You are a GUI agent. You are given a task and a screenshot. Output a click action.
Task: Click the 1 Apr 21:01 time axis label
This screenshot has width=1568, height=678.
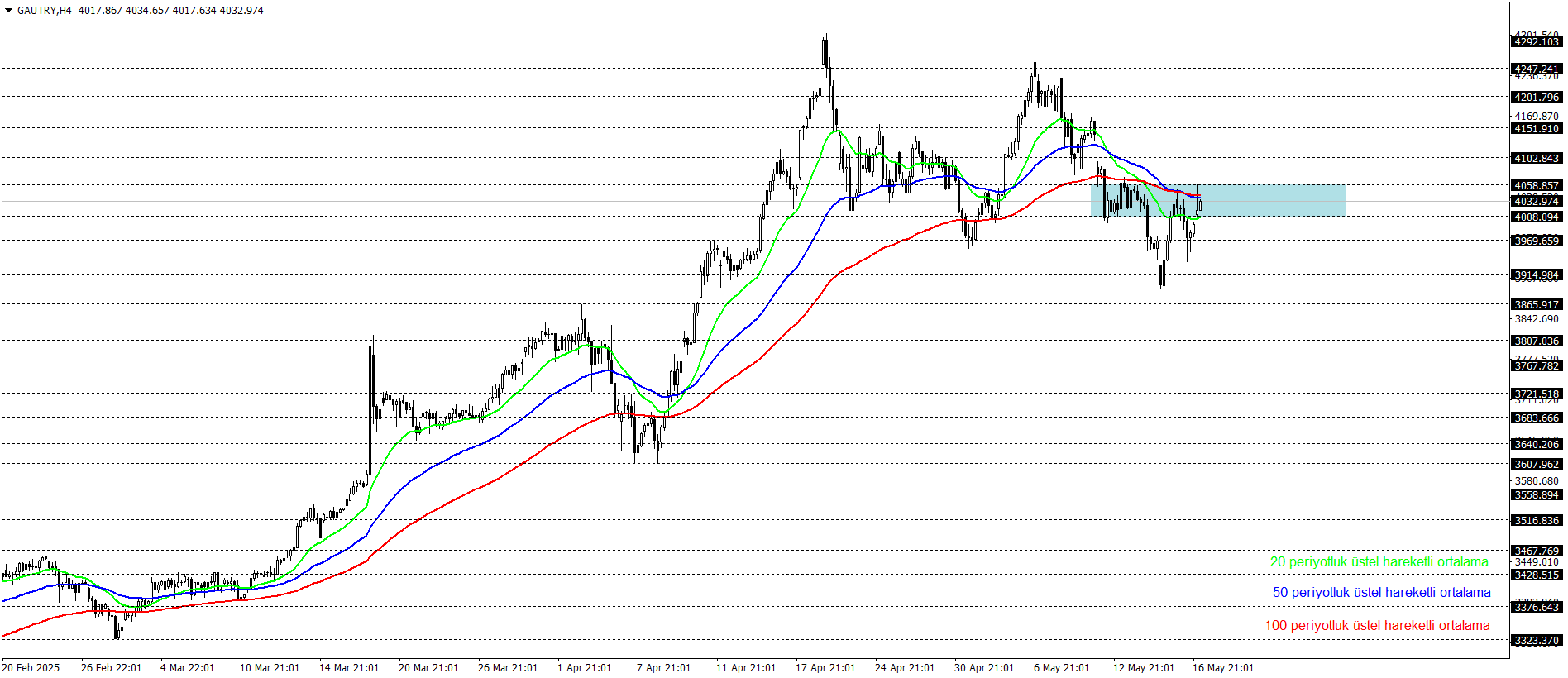pos(584,668)
